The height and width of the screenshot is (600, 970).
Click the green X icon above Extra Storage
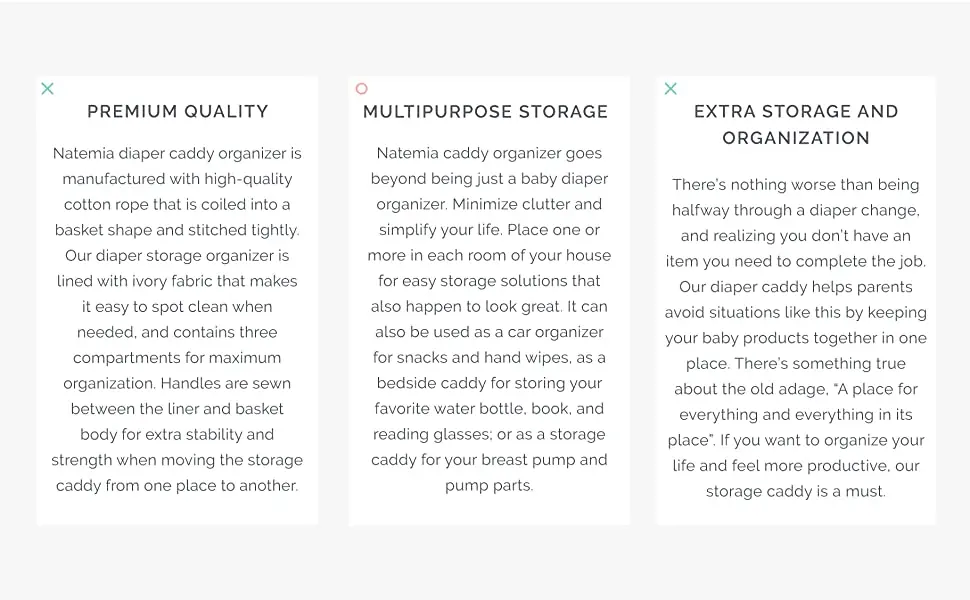(x=671, y=88)
